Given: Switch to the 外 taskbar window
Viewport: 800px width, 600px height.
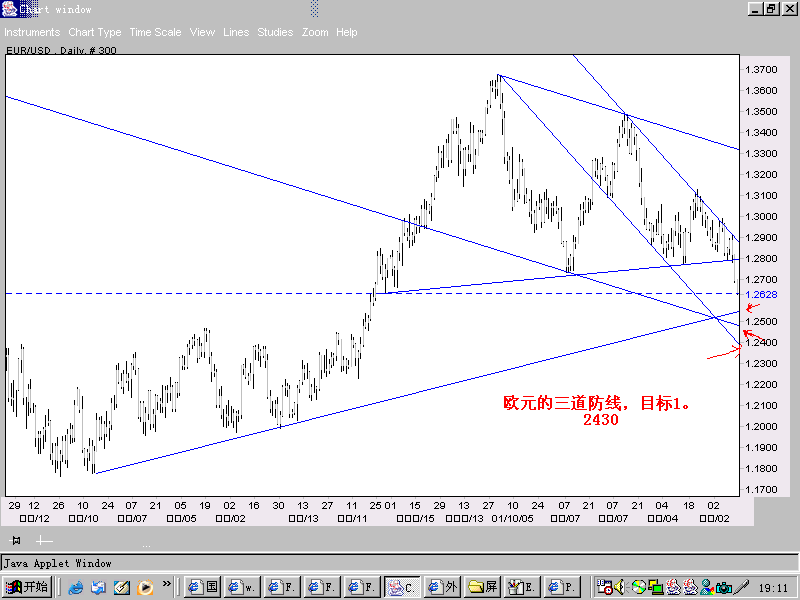Looking at the screenshot, I should pyautogui.click(x=442, y=587).
